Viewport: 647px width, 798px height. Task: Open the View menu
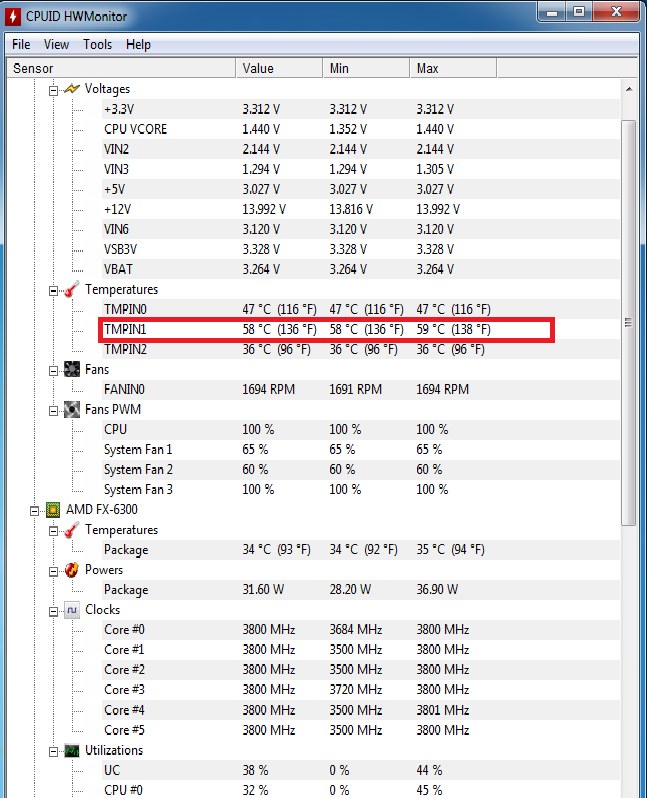click(57, 45)
